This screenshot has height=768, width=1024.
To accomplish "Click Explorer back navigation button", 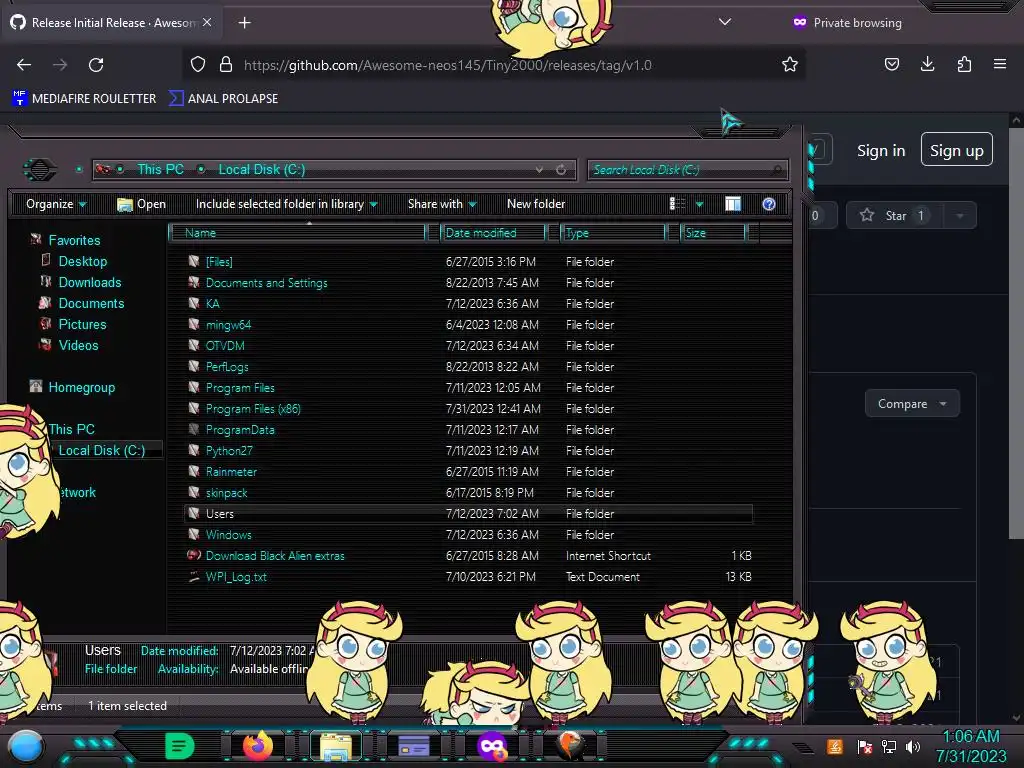I will tap(39, 170).
